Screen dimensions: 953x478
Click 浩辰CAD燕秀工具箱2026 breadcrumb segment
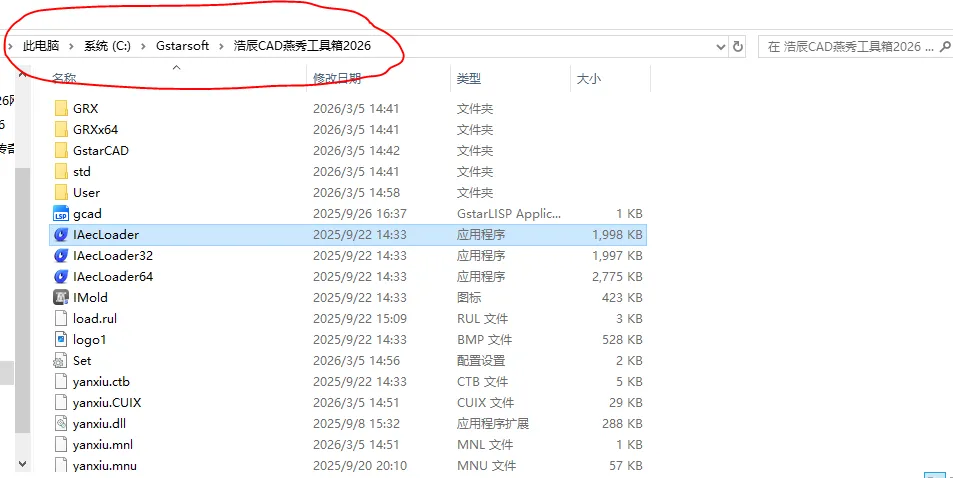(302, 46)
